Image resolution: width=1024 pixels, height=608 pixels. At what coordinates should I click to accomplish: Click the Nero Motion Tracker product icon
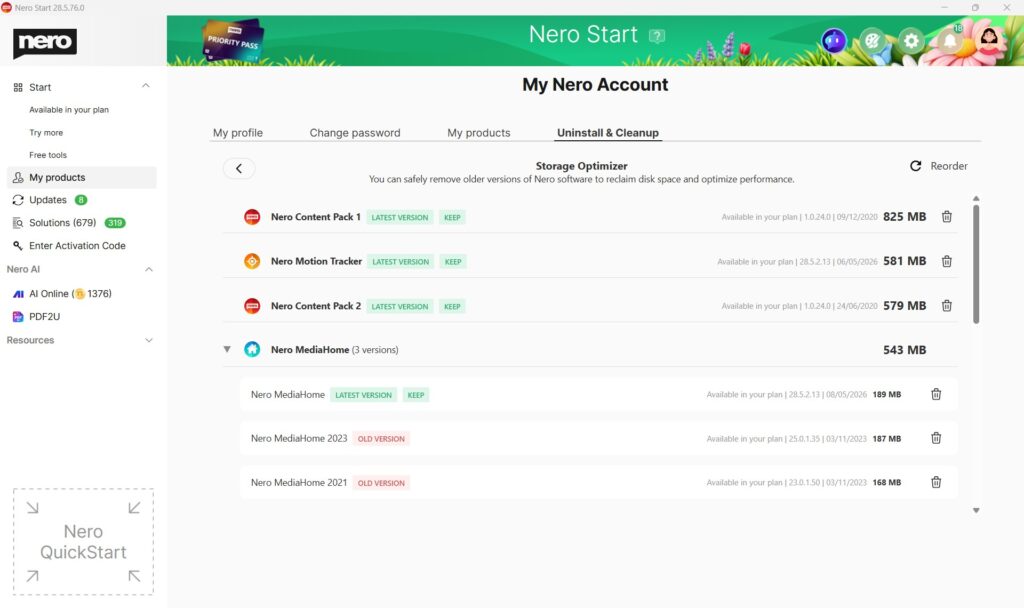point(252,261)
